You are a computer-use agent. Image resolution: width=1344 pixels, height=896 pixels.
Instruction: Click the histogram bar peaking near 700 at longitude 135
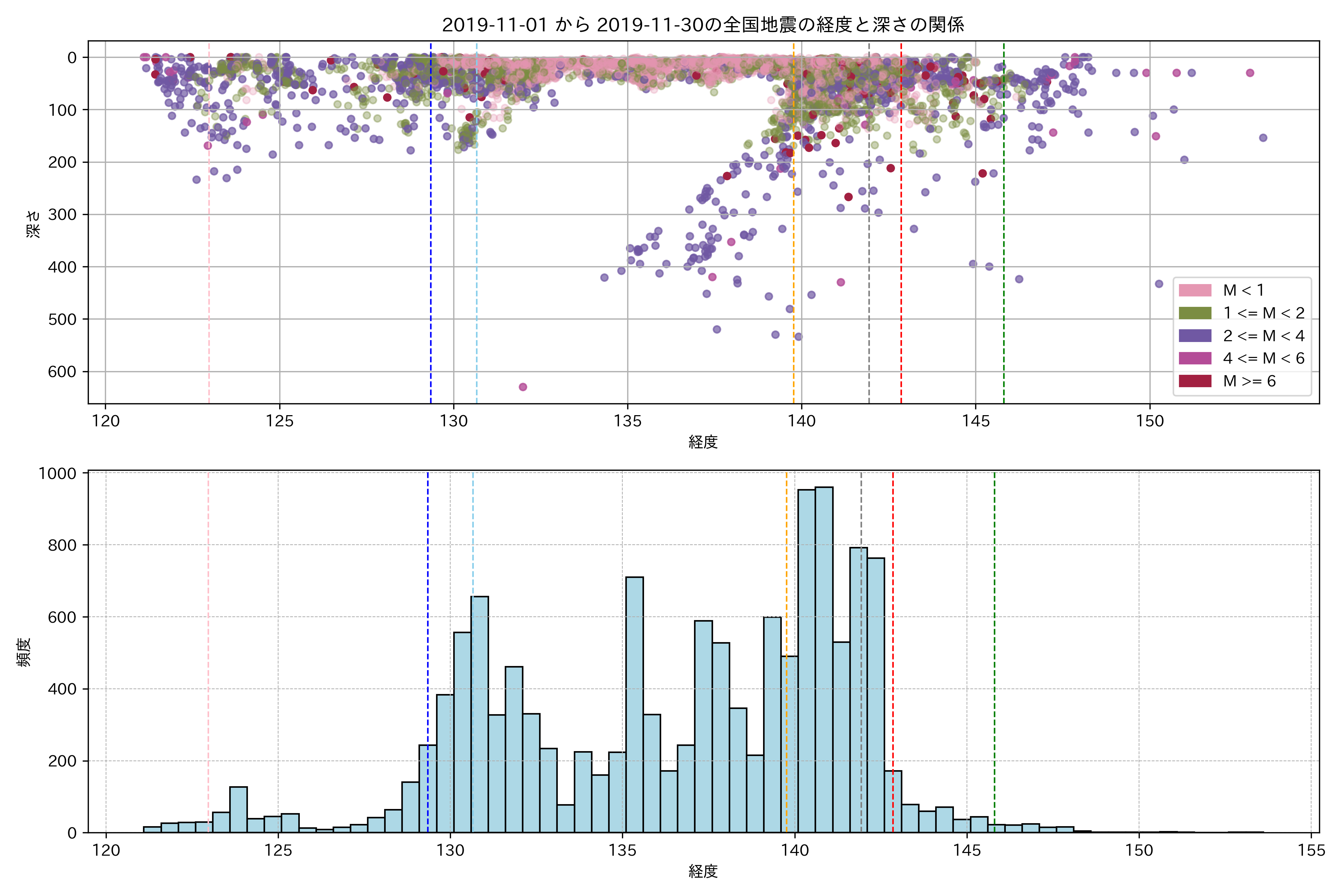(x=634, y=703)
